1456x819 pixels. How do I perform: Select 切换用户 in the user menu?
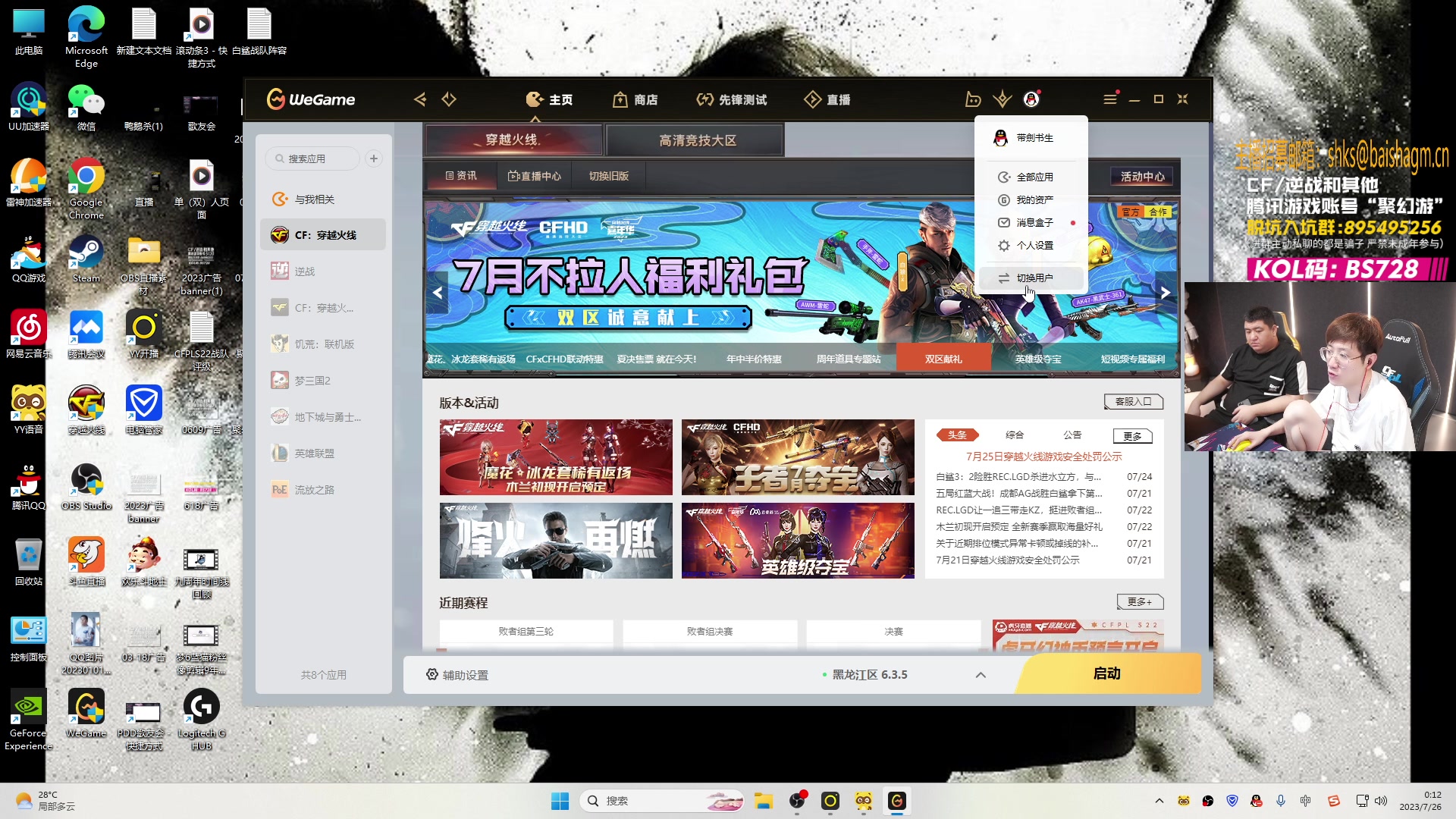[x=1034, y=278]
